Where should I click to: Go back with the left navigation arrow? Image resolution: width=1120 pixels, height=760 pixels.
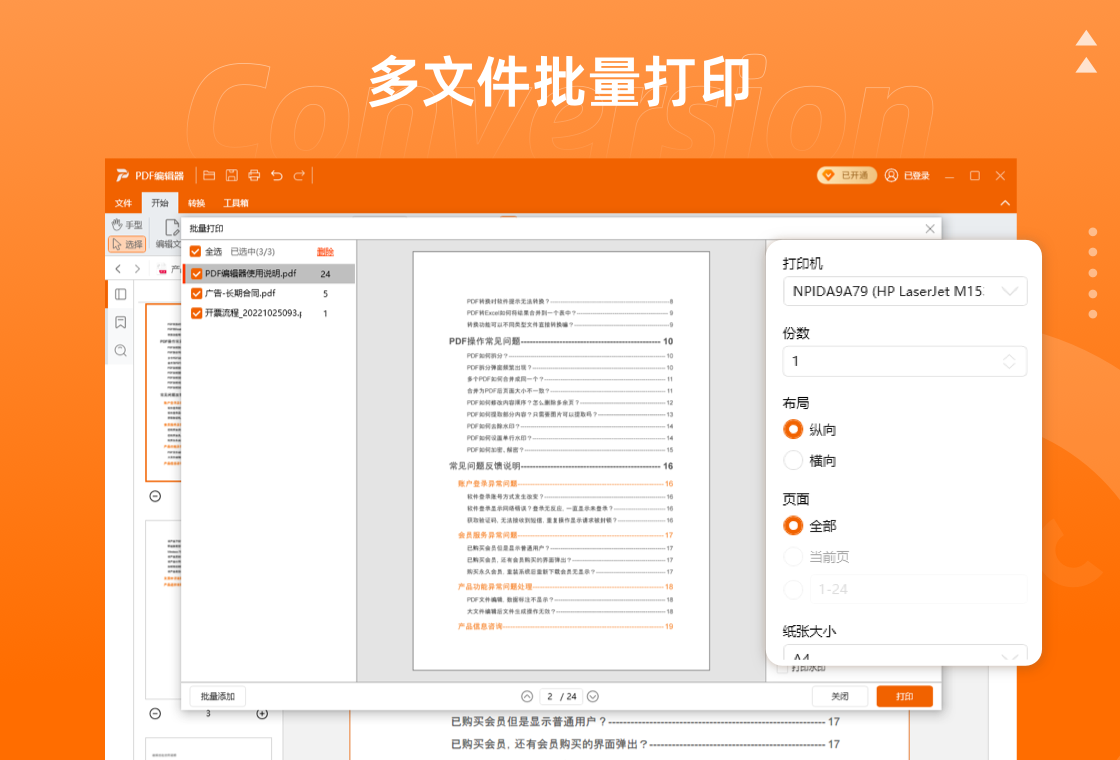tap(118, 269)
